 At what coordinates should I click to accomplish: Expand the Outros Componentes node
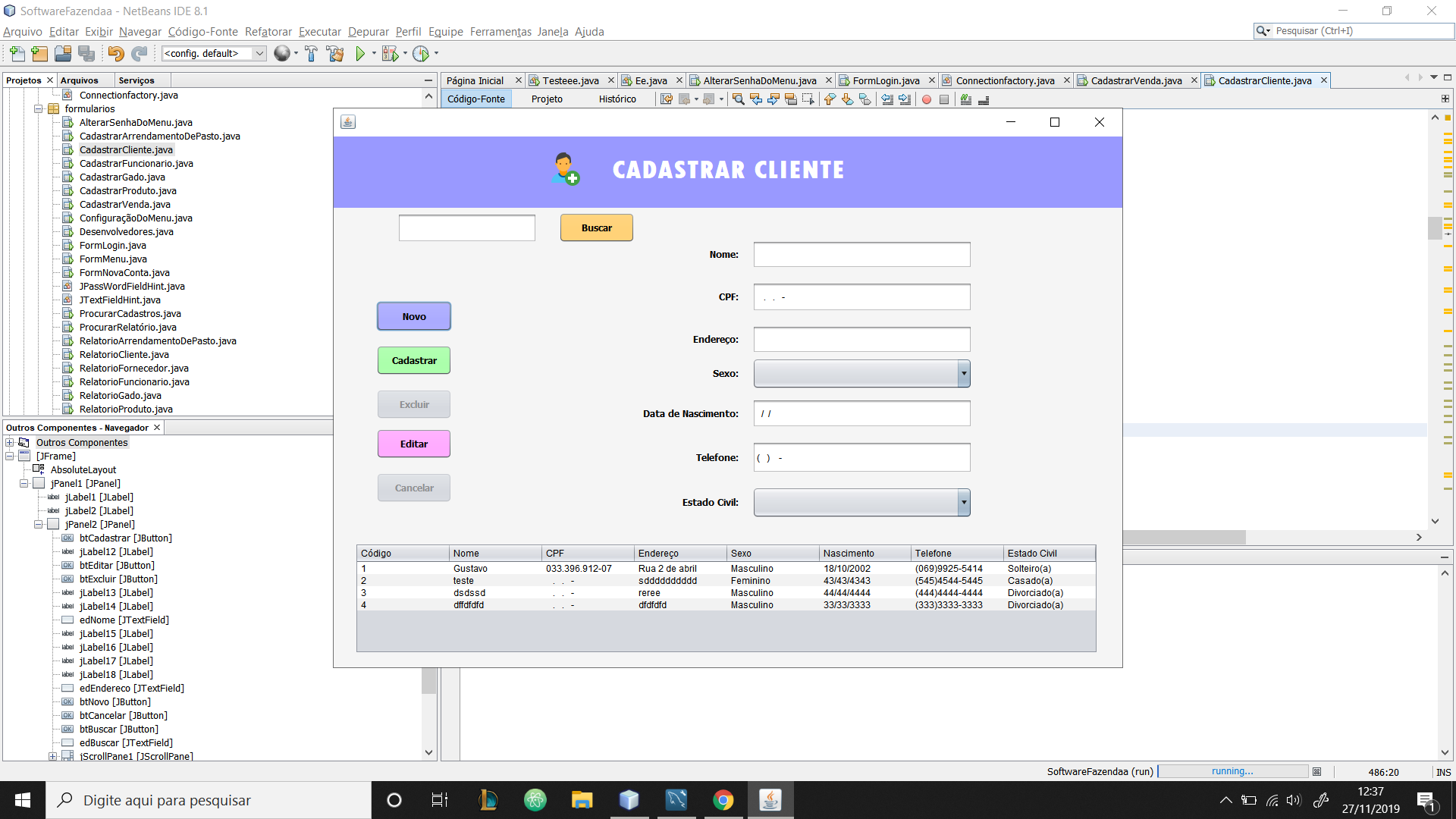coord(9,443)
